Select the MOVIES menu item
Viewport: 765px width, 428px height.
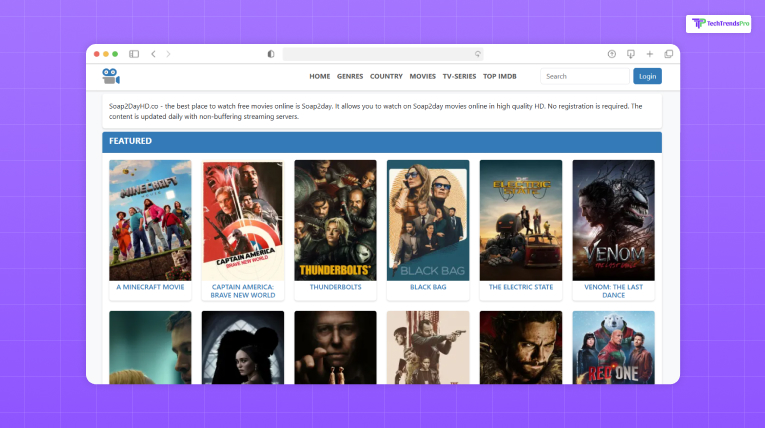click(423, 76)
